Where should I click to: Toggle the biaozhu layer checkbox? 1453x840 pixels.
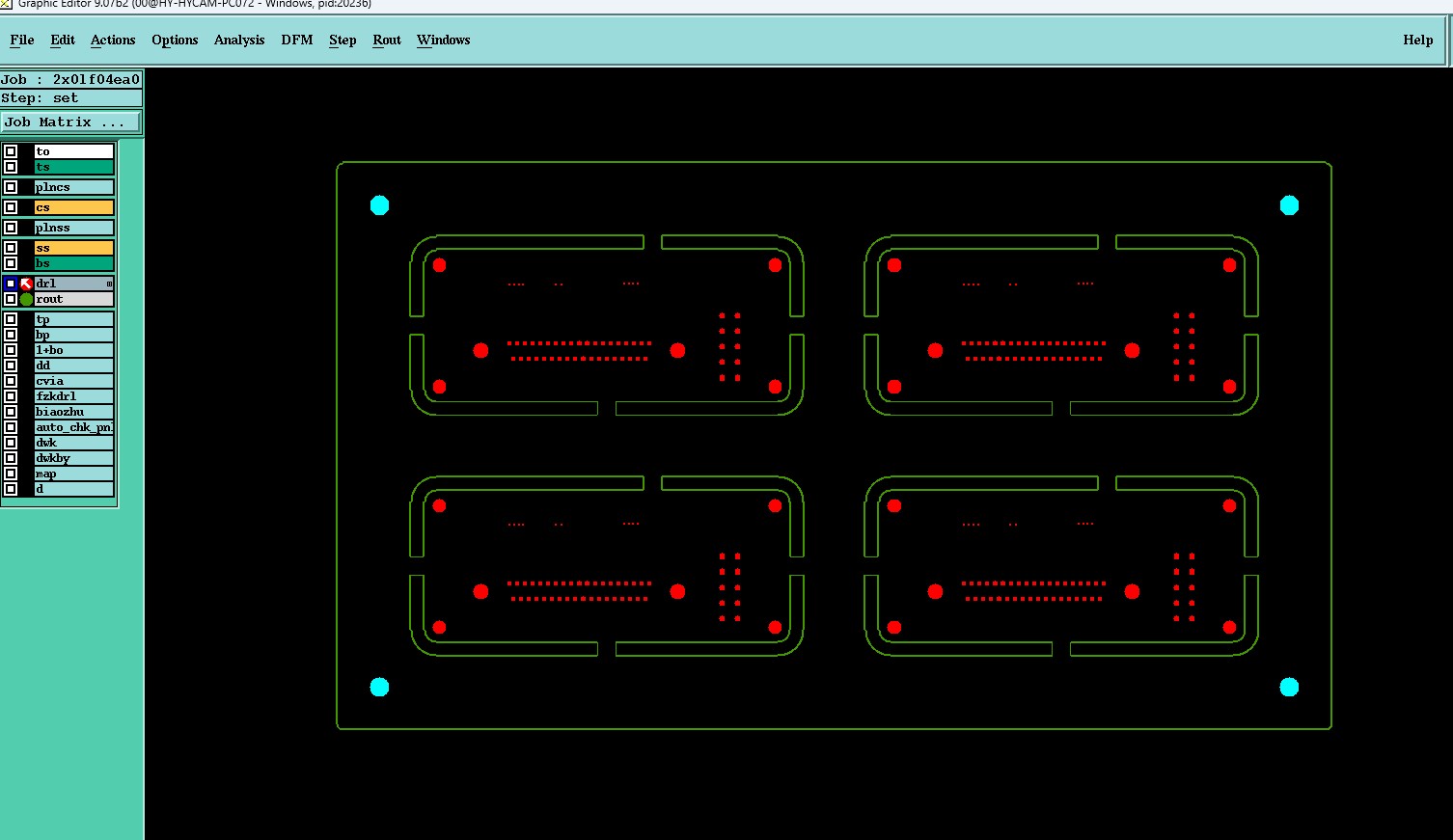pyautogui.click(x=11, y=412)
